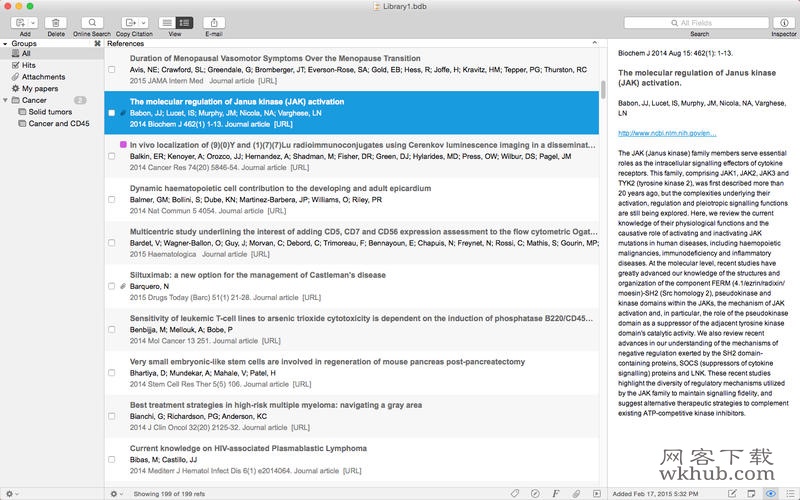
Task: Check the epicardium reference box
Action: click(x=112, y=199)
